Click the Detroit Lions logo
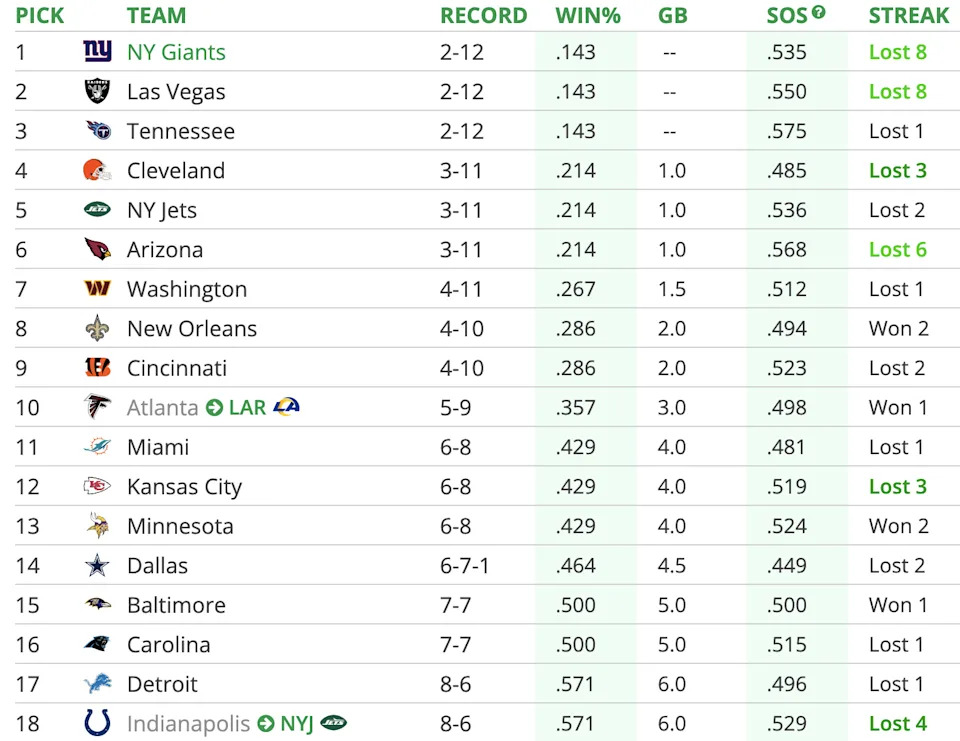The image size is (960, 741). point(98,684)
